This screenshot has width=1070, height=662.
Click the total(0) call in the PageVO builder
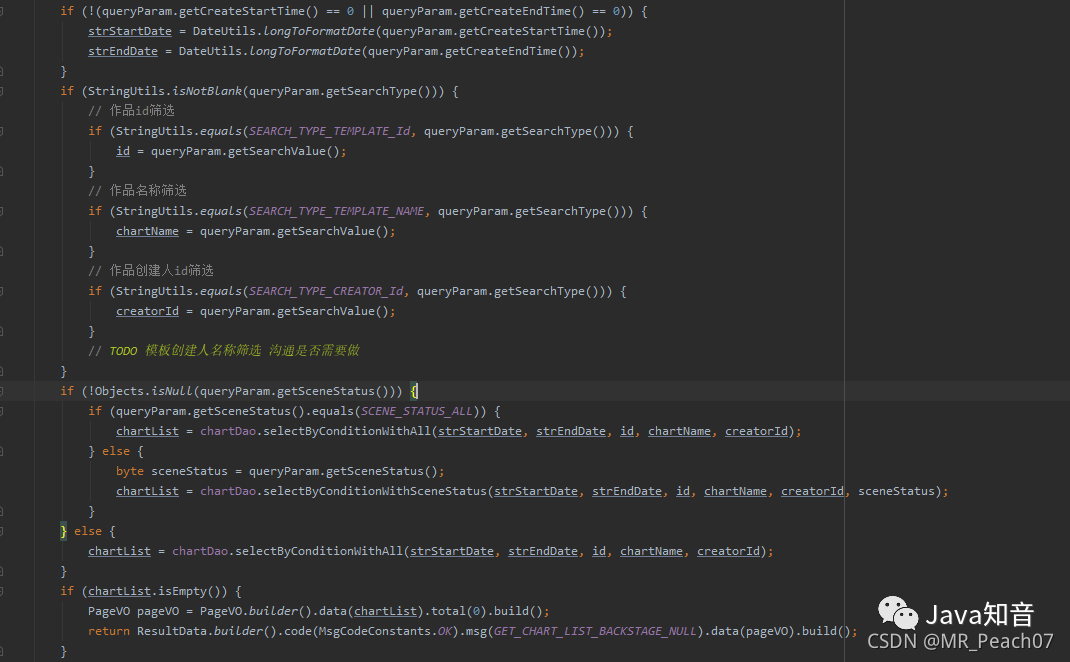[459, 611]
